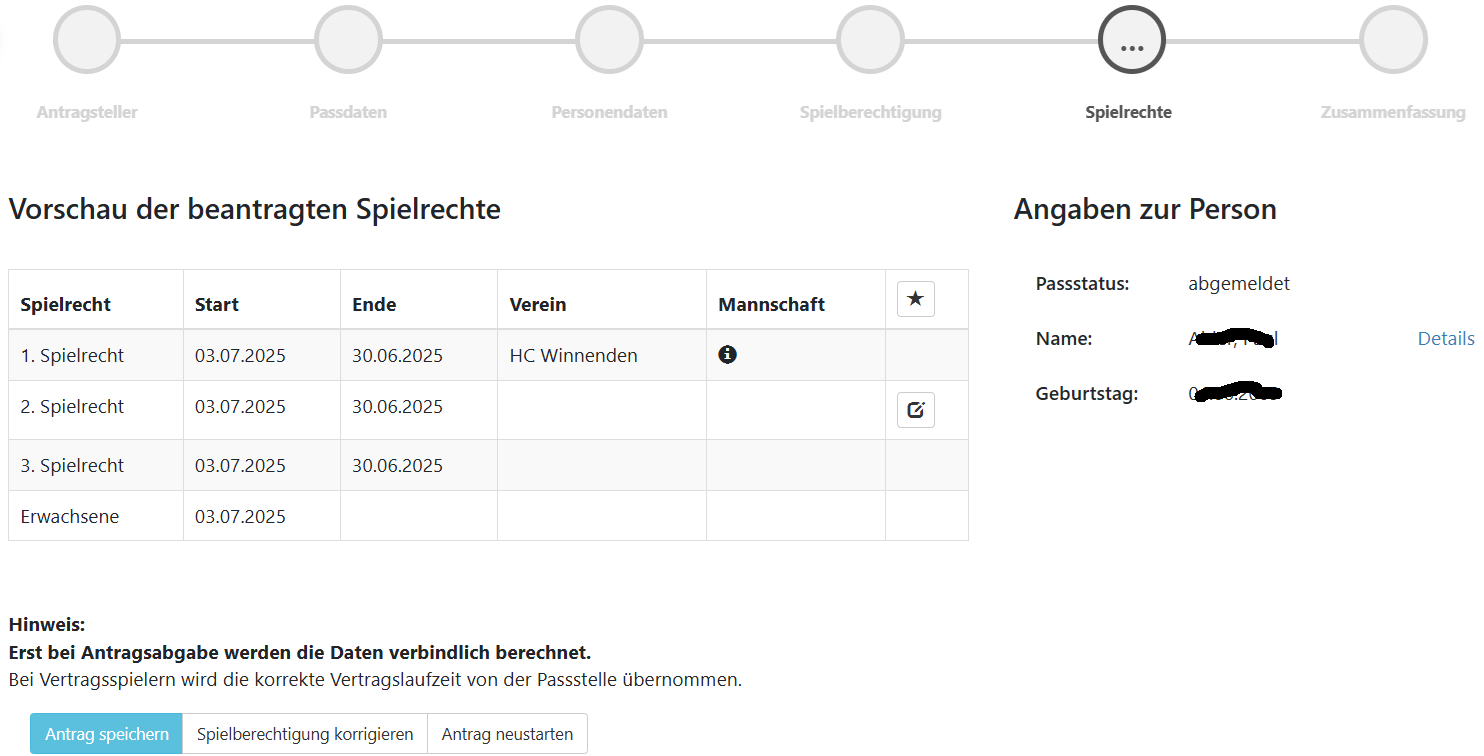Jump to the Zusammenfassung step circle
Viewport: 1484px width, 756px height.
[x=1393, y=40]
